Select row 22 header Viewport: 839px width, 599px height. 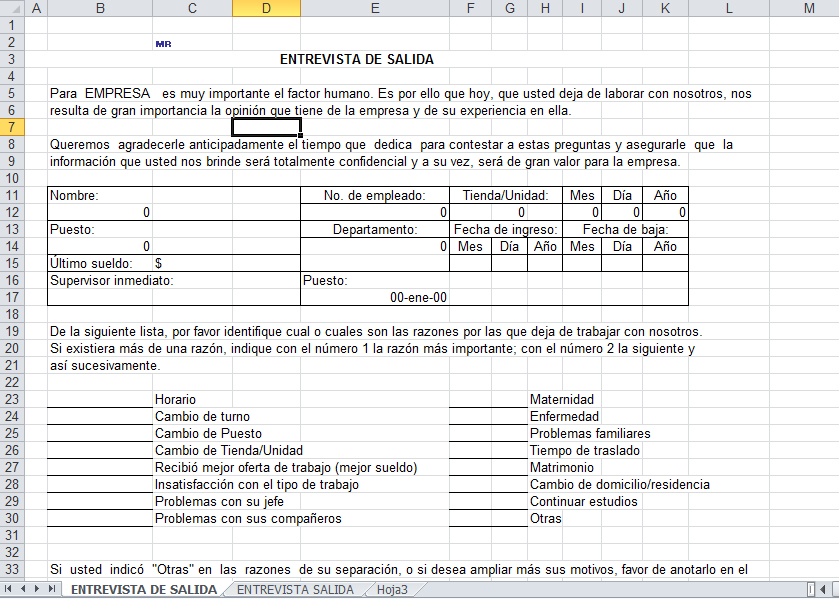12,382
